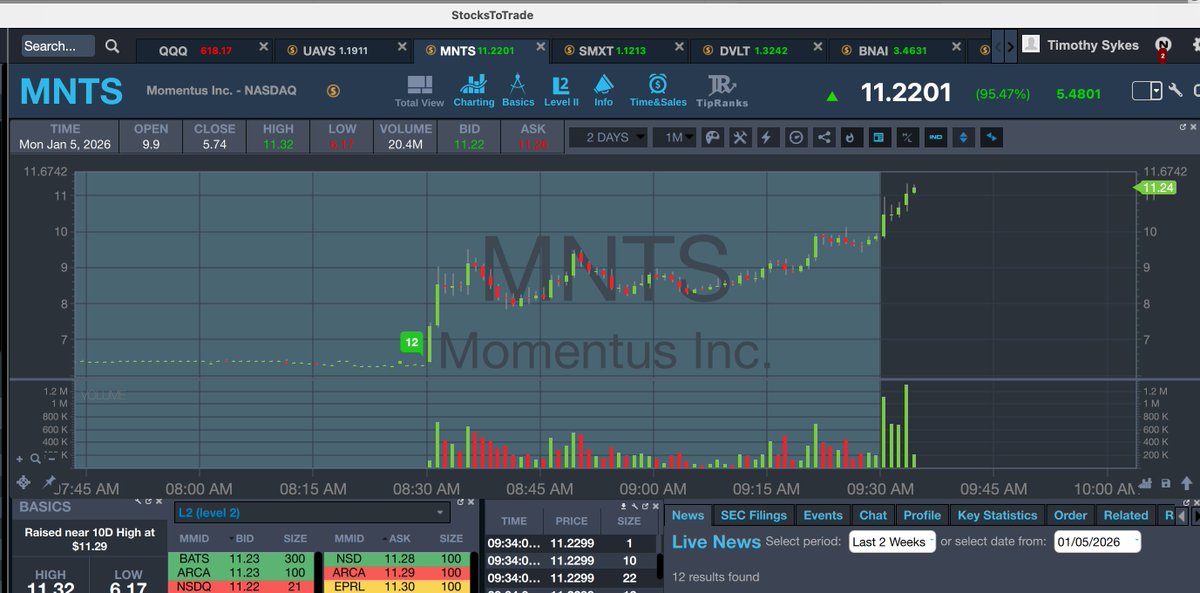Image resolution: width=1200 pixels, height=593 pixels.
Task: Click bar-chart icon at chart bottom-right
Action: 1146,483
